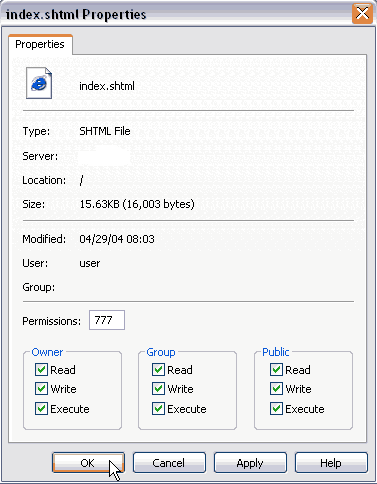Apply the permission changes
The width and height of the screenshot is (377, 484).
point(250,463)
